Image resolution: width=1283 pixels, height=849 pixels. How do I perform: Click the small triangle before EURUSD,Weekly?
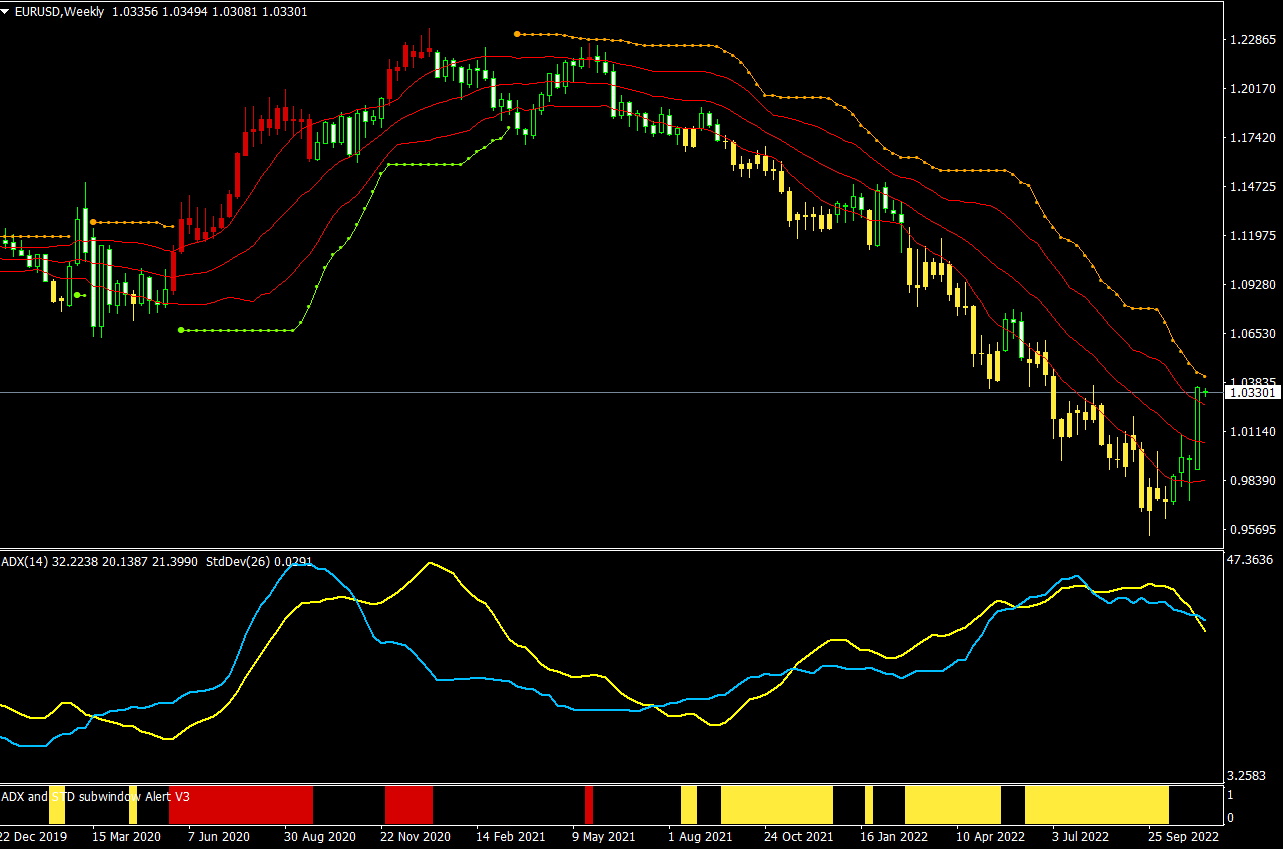click(6, 11)
